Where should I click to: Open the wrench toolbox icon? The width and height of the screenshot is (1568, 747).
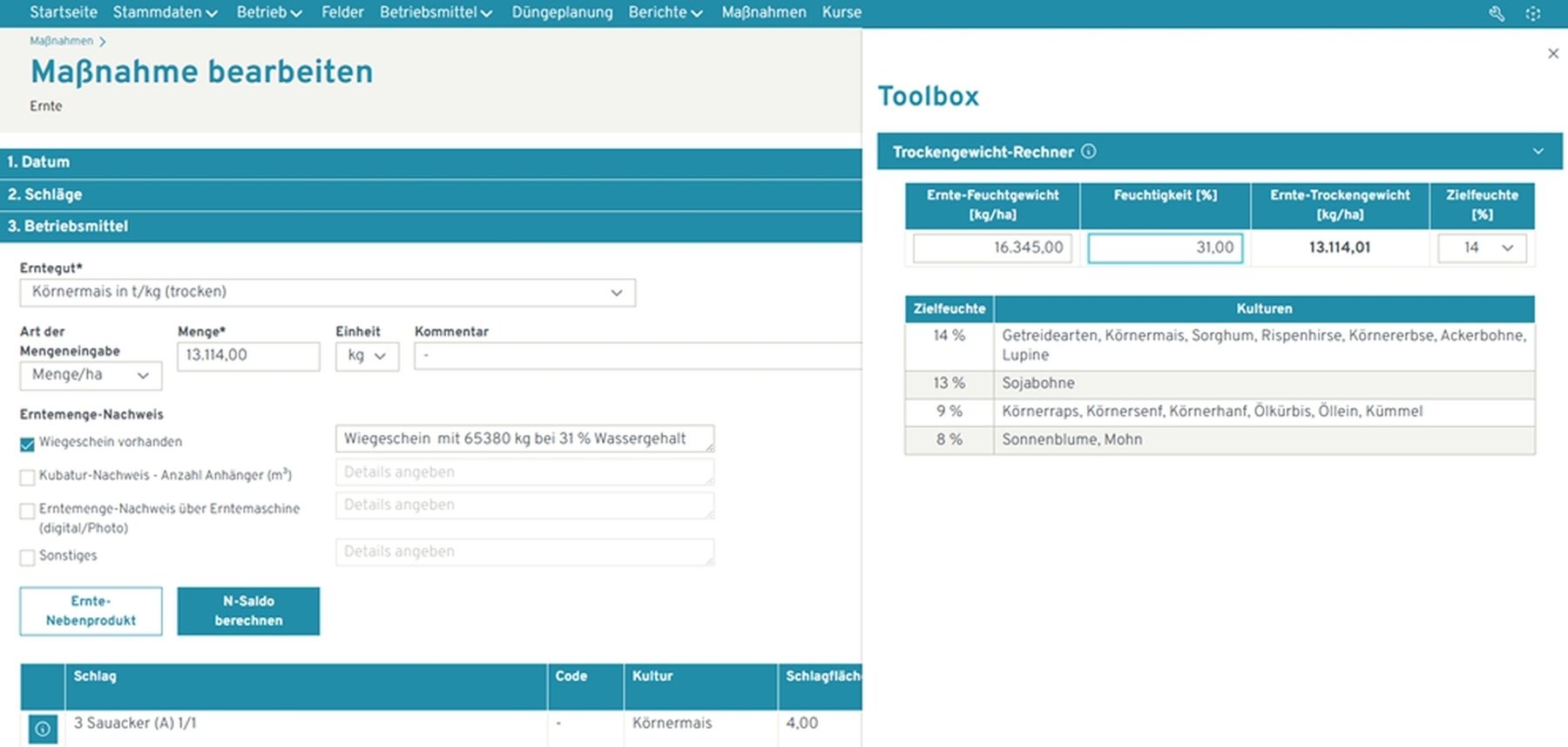[x=1497, y=13]
